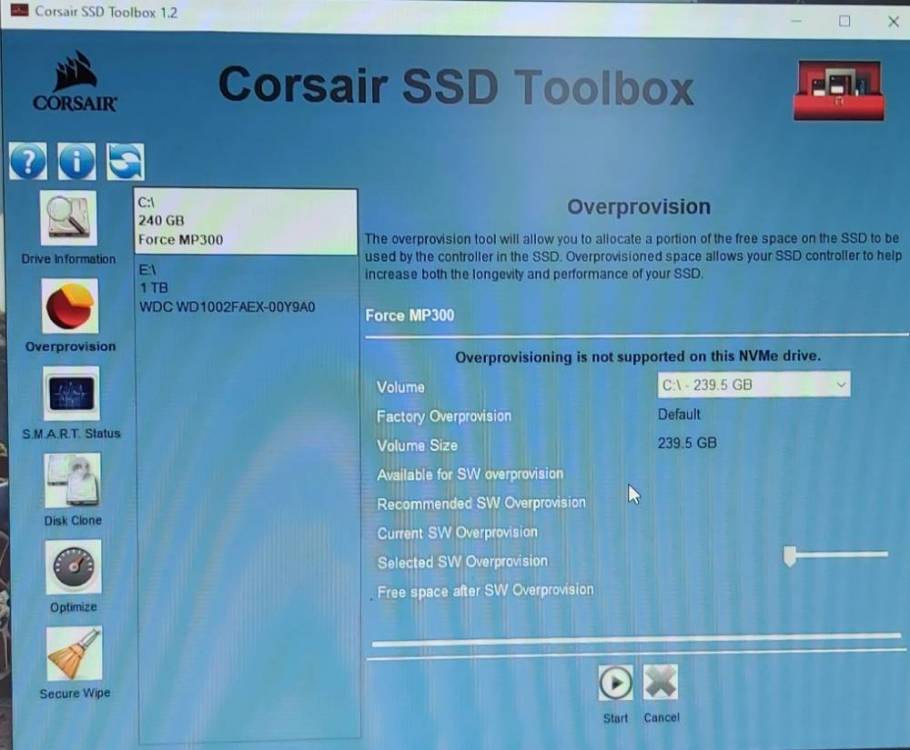Click the Optimize label
Screen dimensions: 910x750
[x=74, y=607]
